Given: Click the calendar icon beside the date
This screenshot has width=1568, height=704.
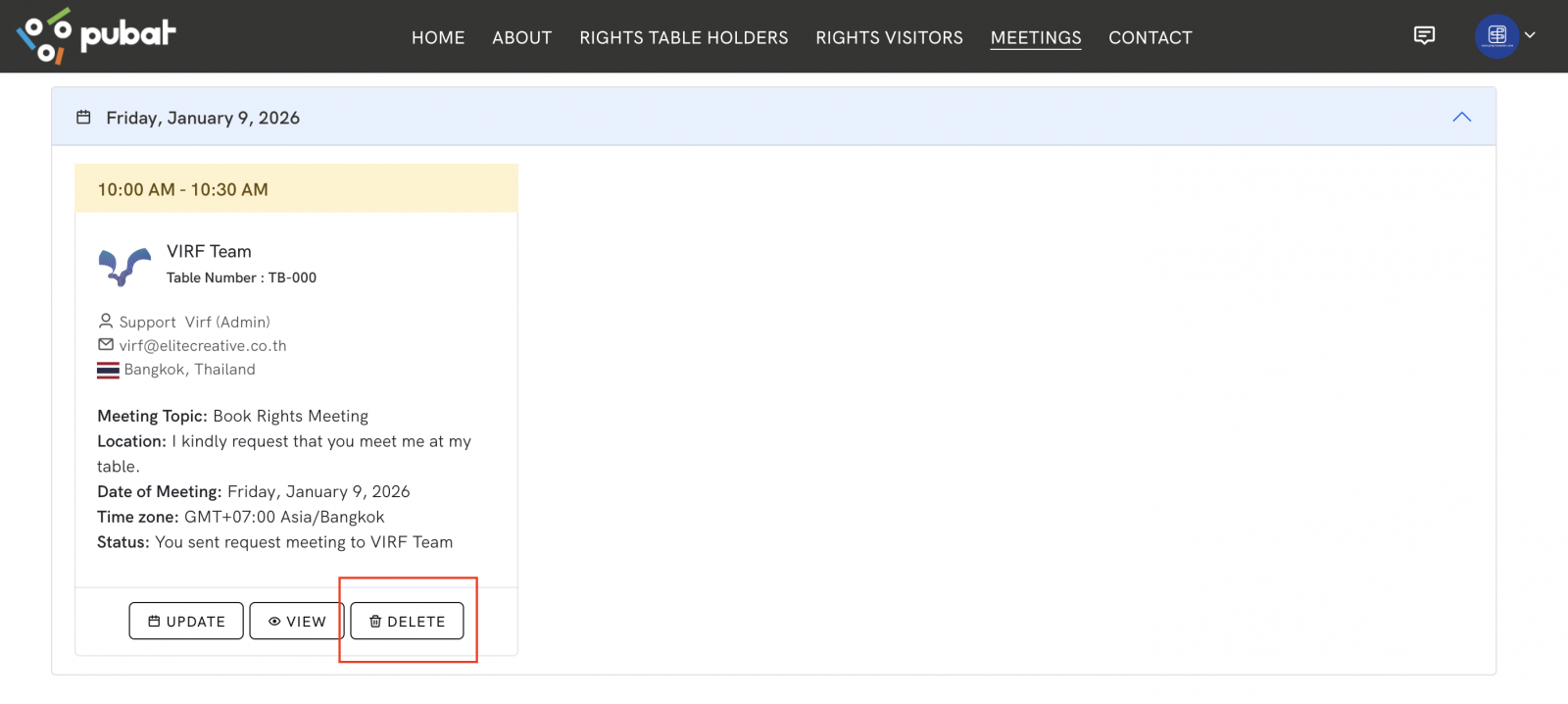Looking at the screenshot, I should (x=84, y=118).
